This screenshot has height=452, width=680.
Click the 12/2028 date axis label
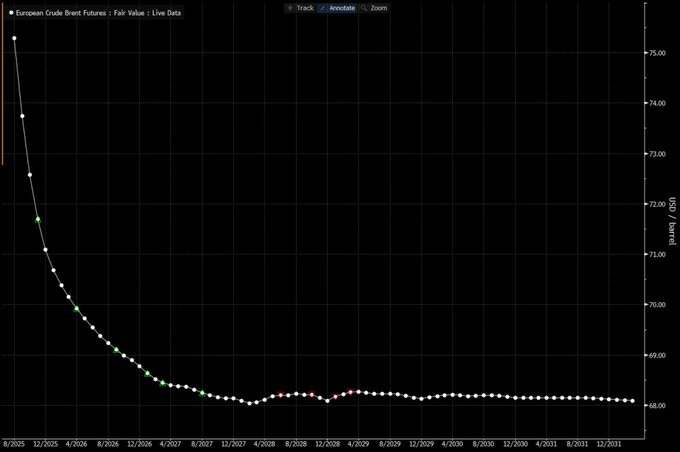pyautogui.click(x=327, y=444)
